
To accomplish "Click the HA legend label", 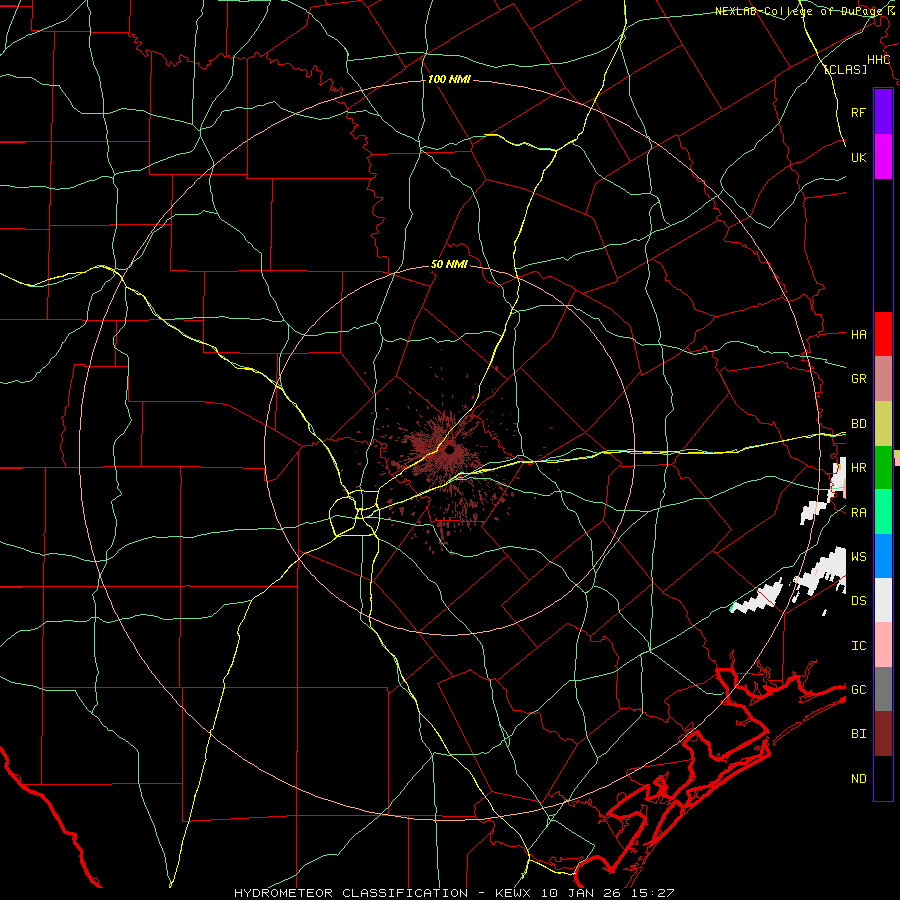I will point(858,334).
